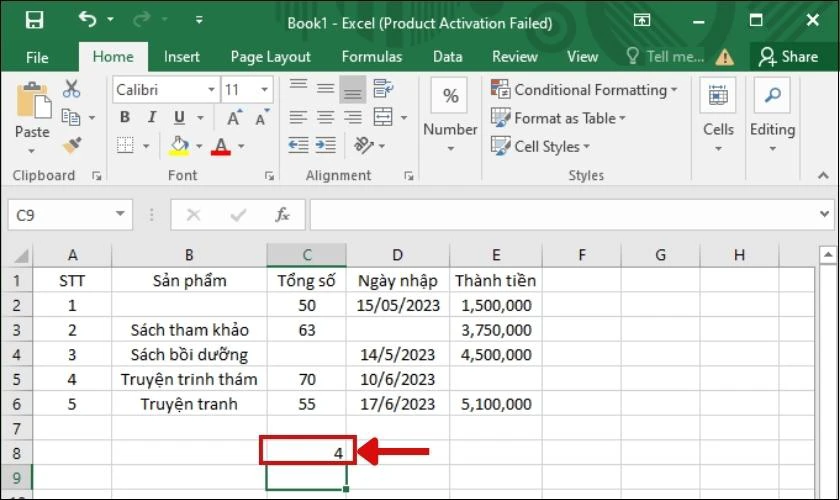Open the Data tab
This screenshot has width=840, height=500.
[x=447, y=57]
